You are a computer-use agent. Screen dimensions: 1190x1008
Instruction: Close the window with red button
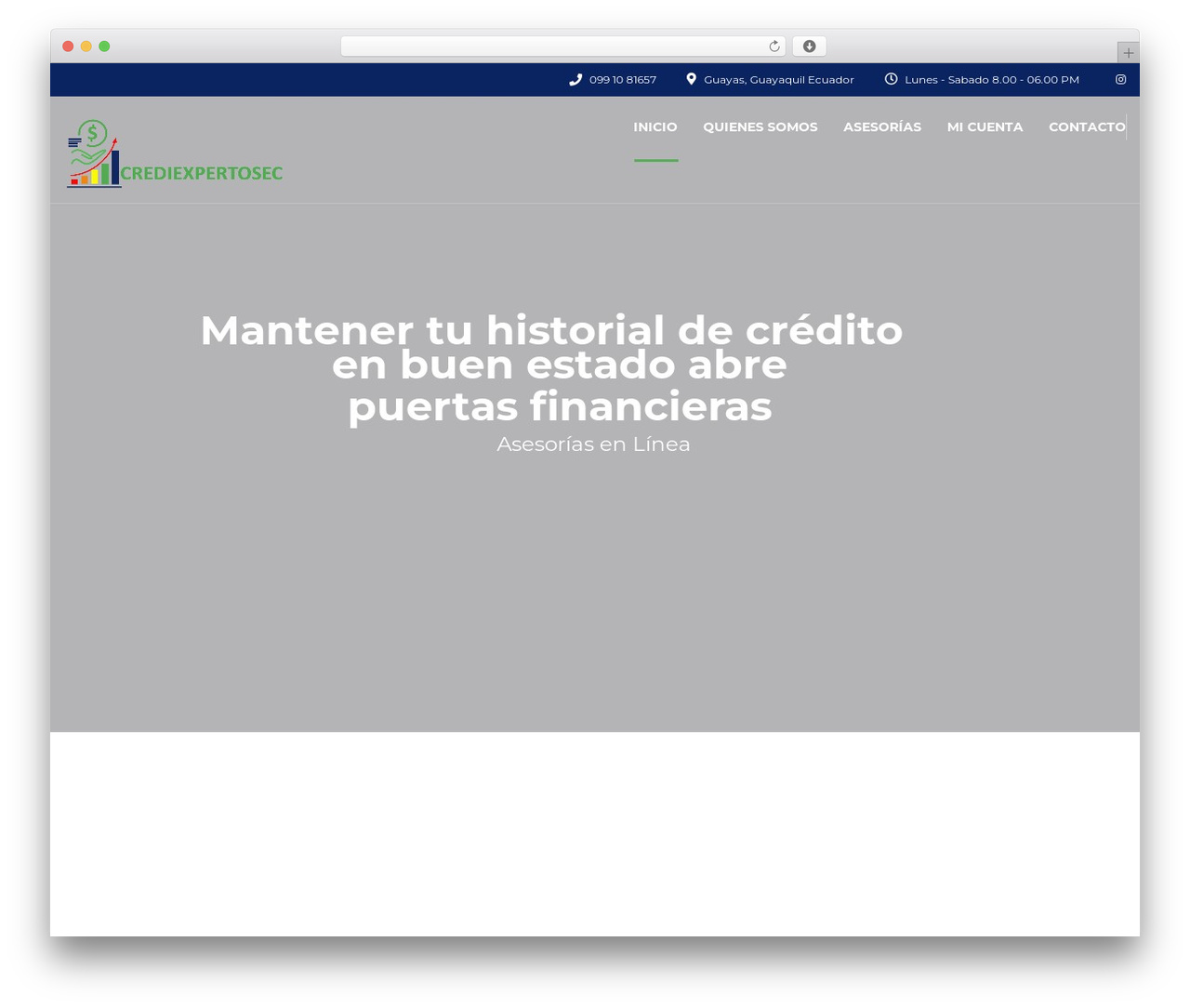pyautogui.click(x=68, y=46)
